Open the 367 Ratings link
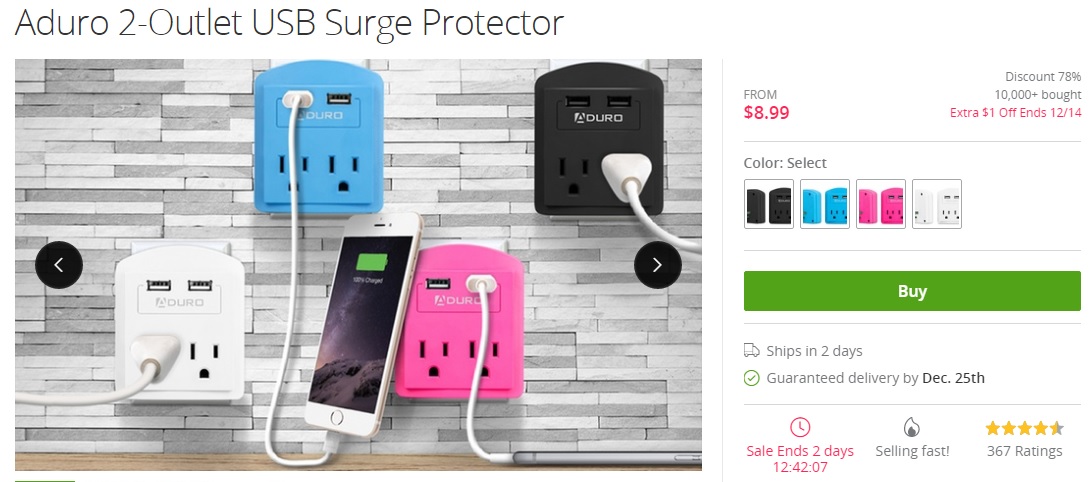 [1024, 451]
